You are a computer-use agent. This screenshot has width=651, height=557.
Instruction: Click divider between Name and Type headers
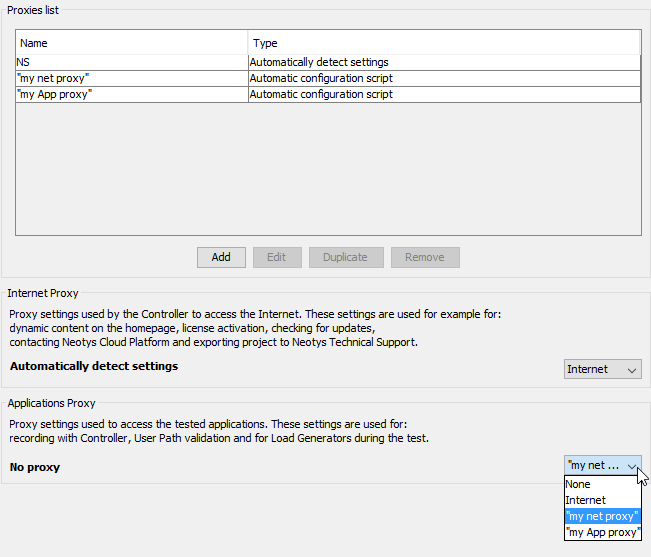pos(248,43)
